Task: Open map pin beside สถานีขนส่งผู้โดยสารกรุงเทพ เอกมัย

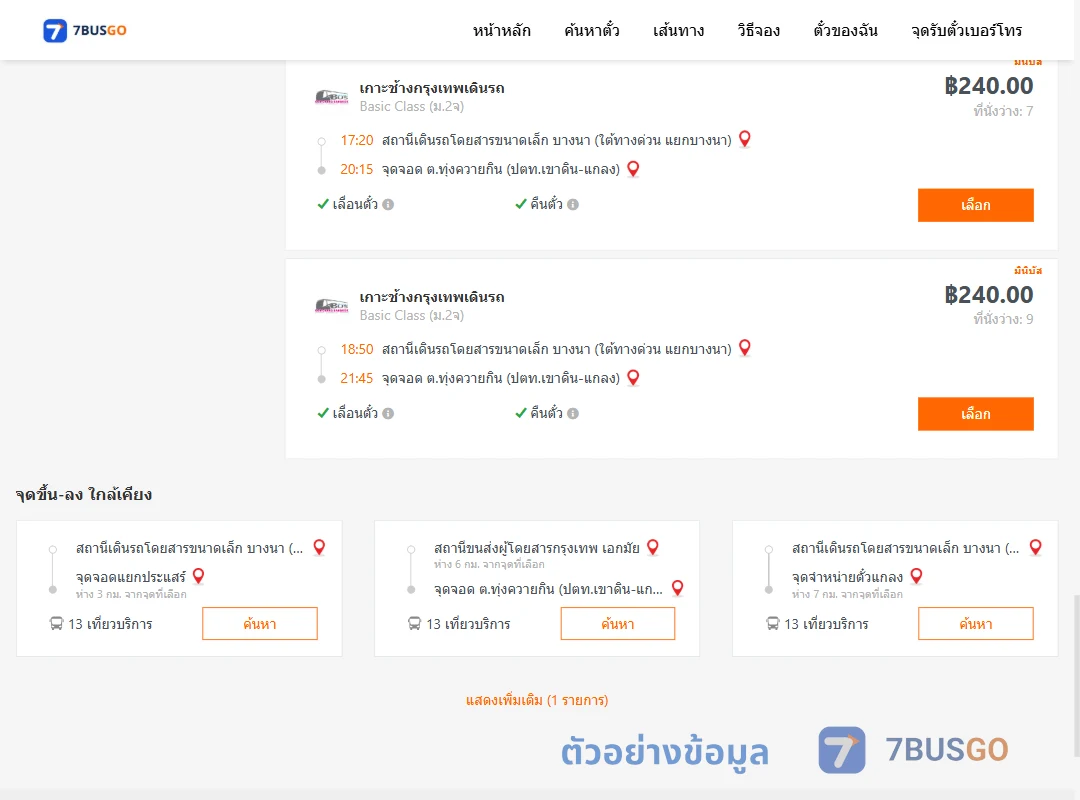Action: (x=653, y=548)
